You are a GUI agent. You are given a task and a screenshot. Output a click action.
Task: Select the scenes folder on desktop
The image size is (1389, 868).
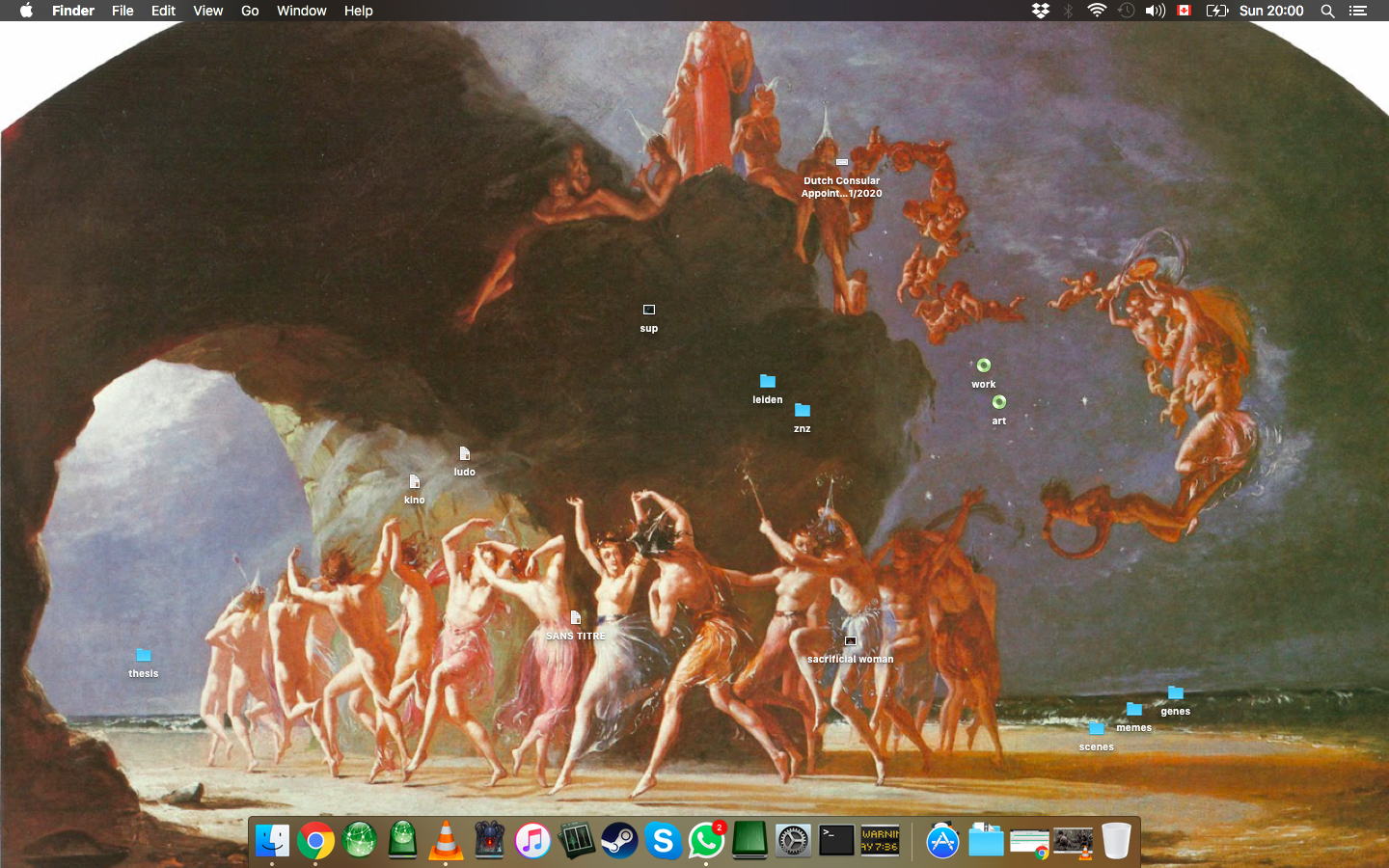click(1097, 728)
